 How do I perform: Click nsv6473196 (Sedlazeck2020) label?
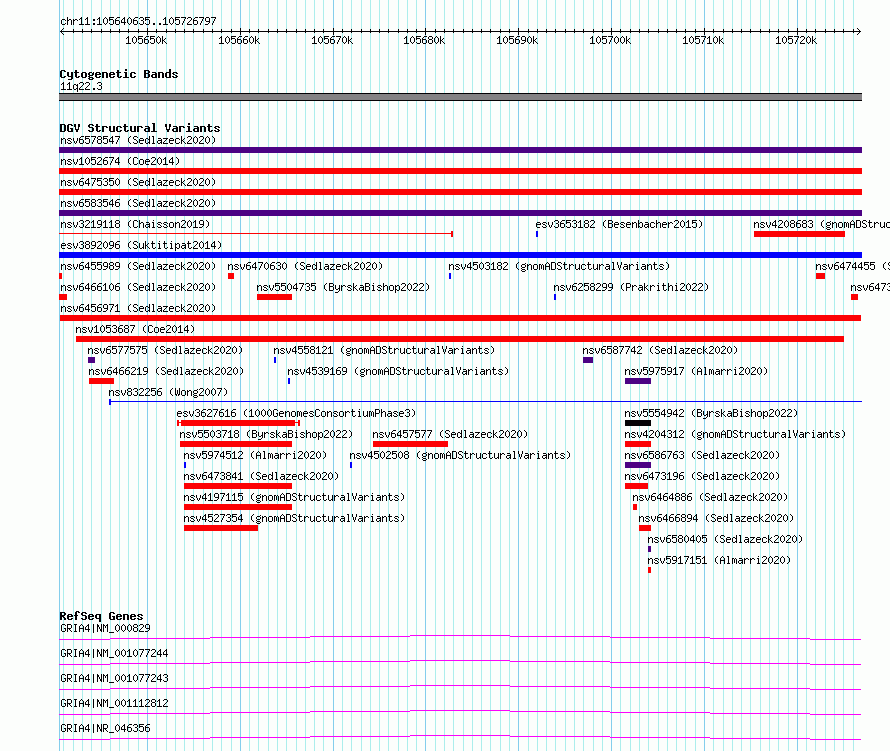click(x=702, y=476)
